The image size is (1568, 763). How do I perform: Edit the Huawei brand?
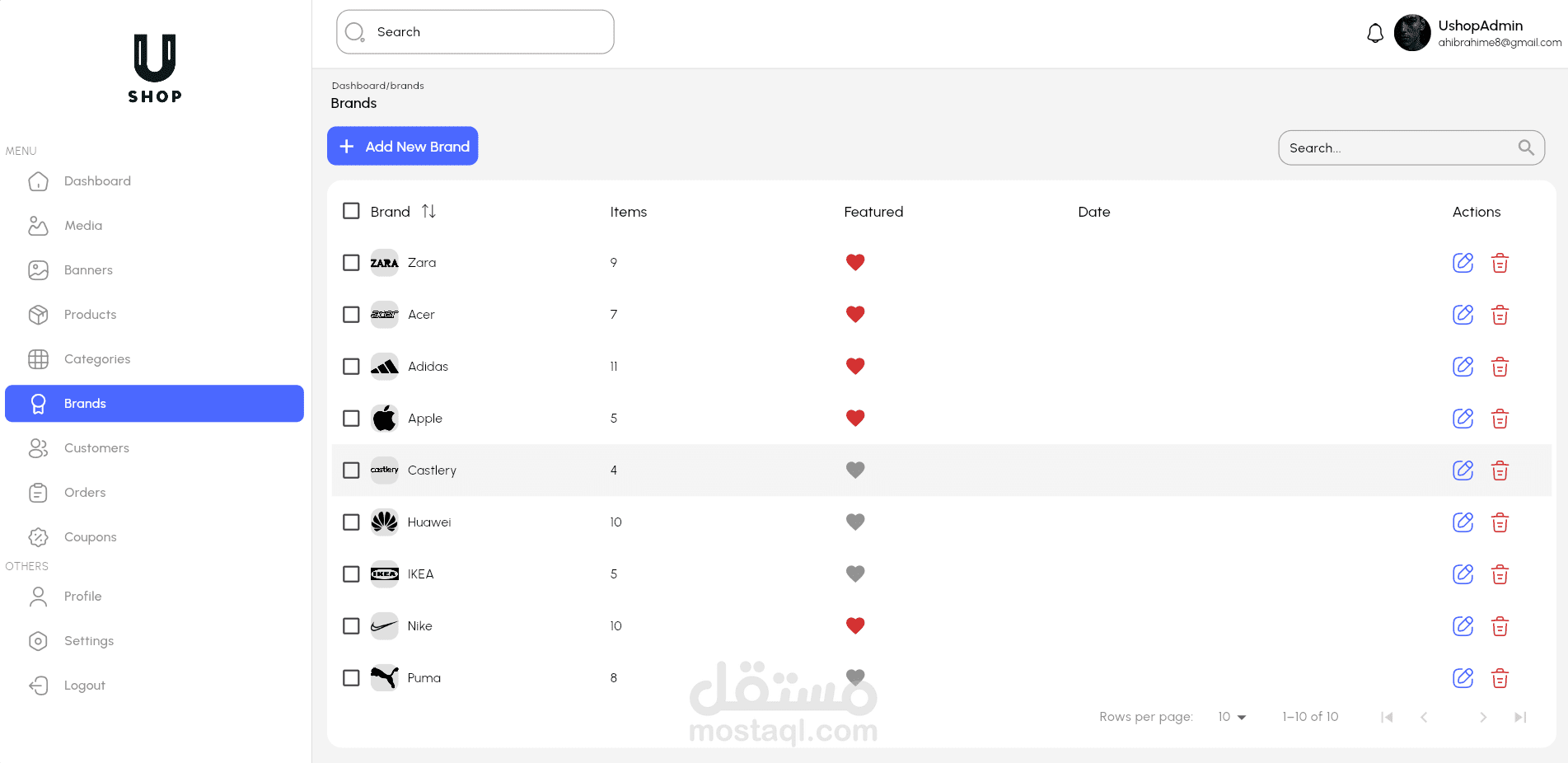tap(1463, 522)
